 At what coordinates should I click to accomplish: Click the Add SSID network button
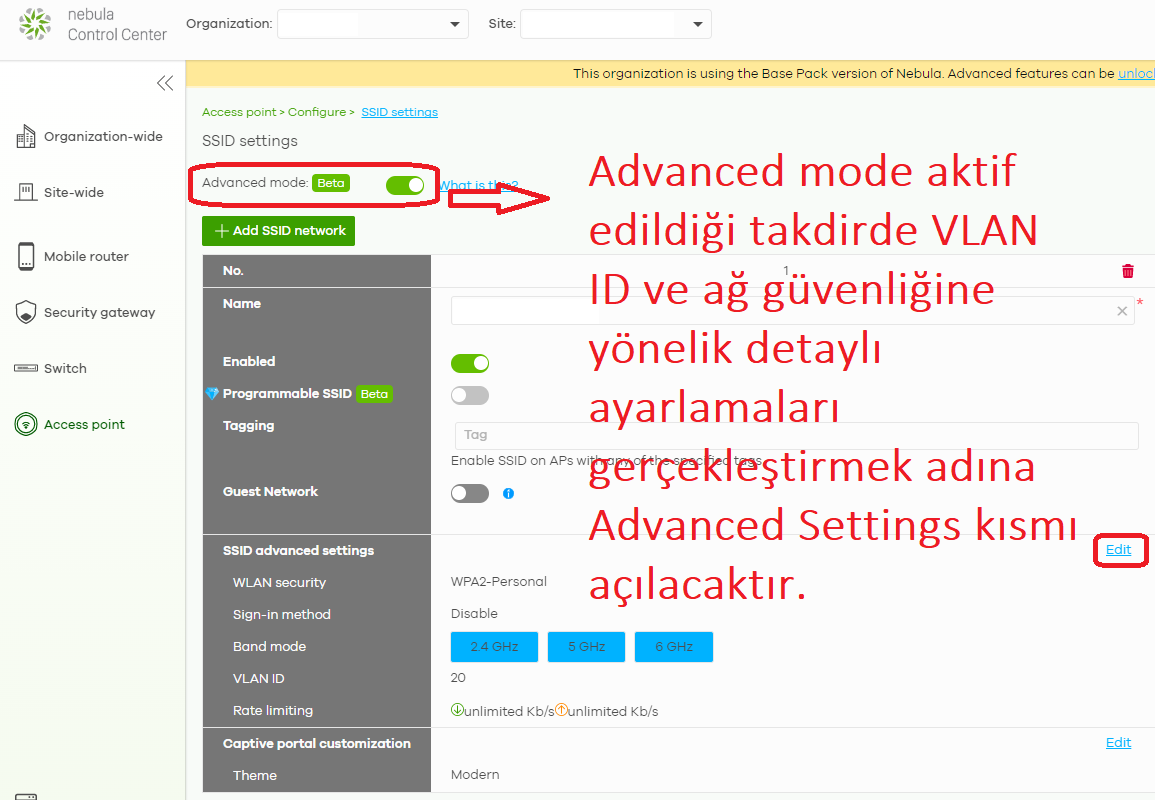[278, 231]
